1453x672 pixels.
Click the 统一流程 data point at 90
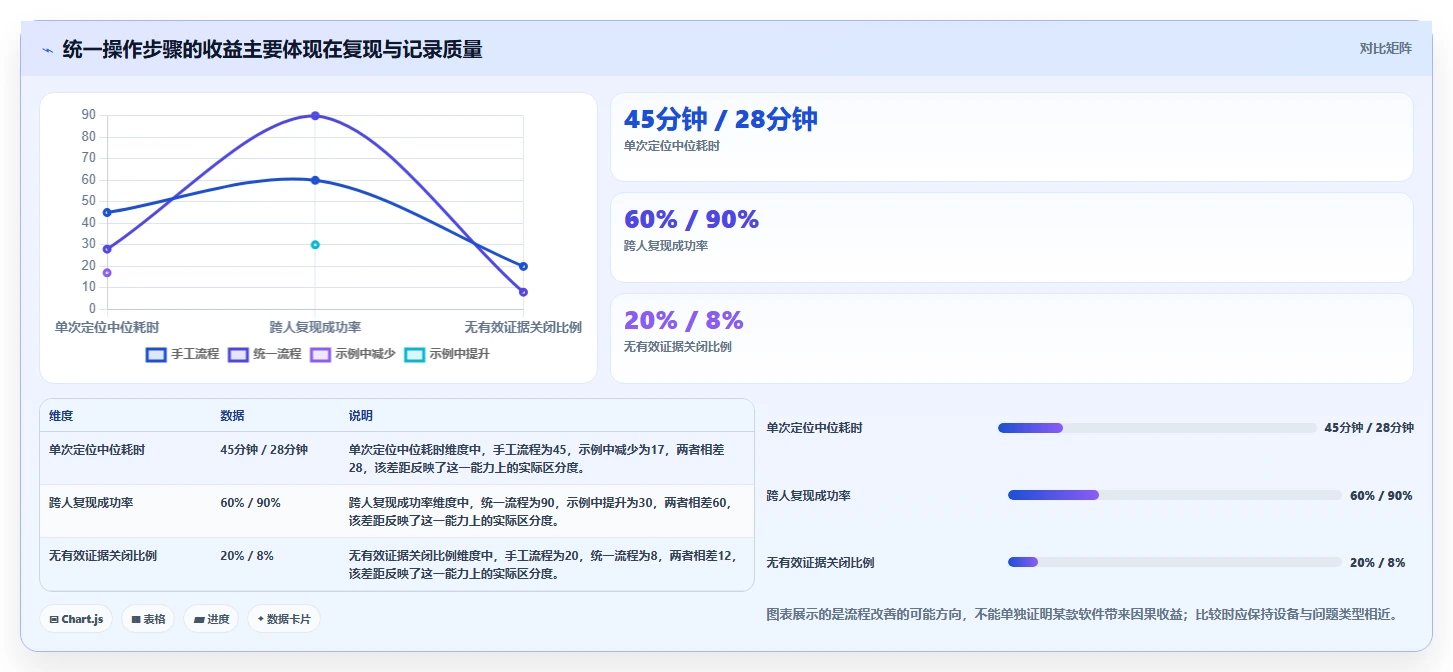click(315, 116)
